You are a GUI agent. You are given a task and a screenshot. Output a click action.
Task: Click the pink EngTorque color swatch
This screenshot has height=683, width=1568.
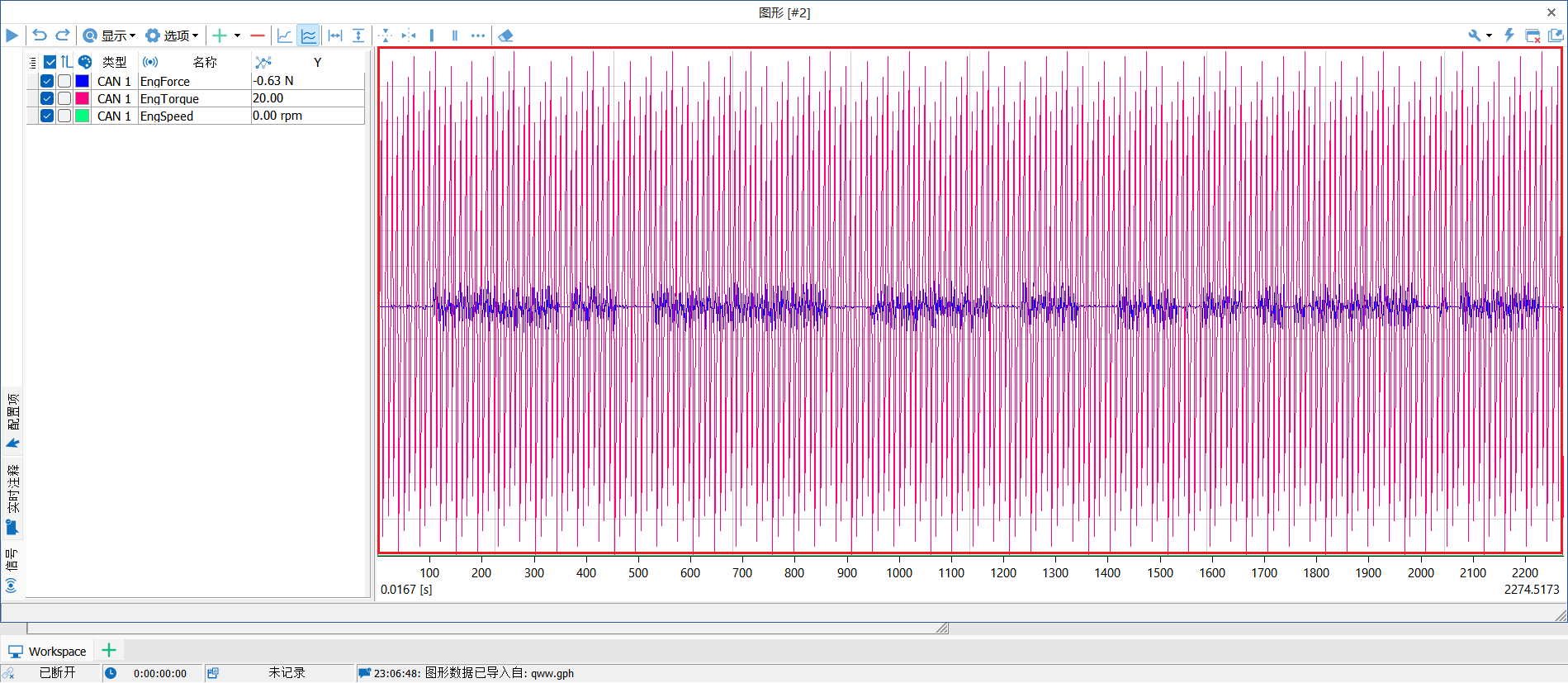[83, 98]
